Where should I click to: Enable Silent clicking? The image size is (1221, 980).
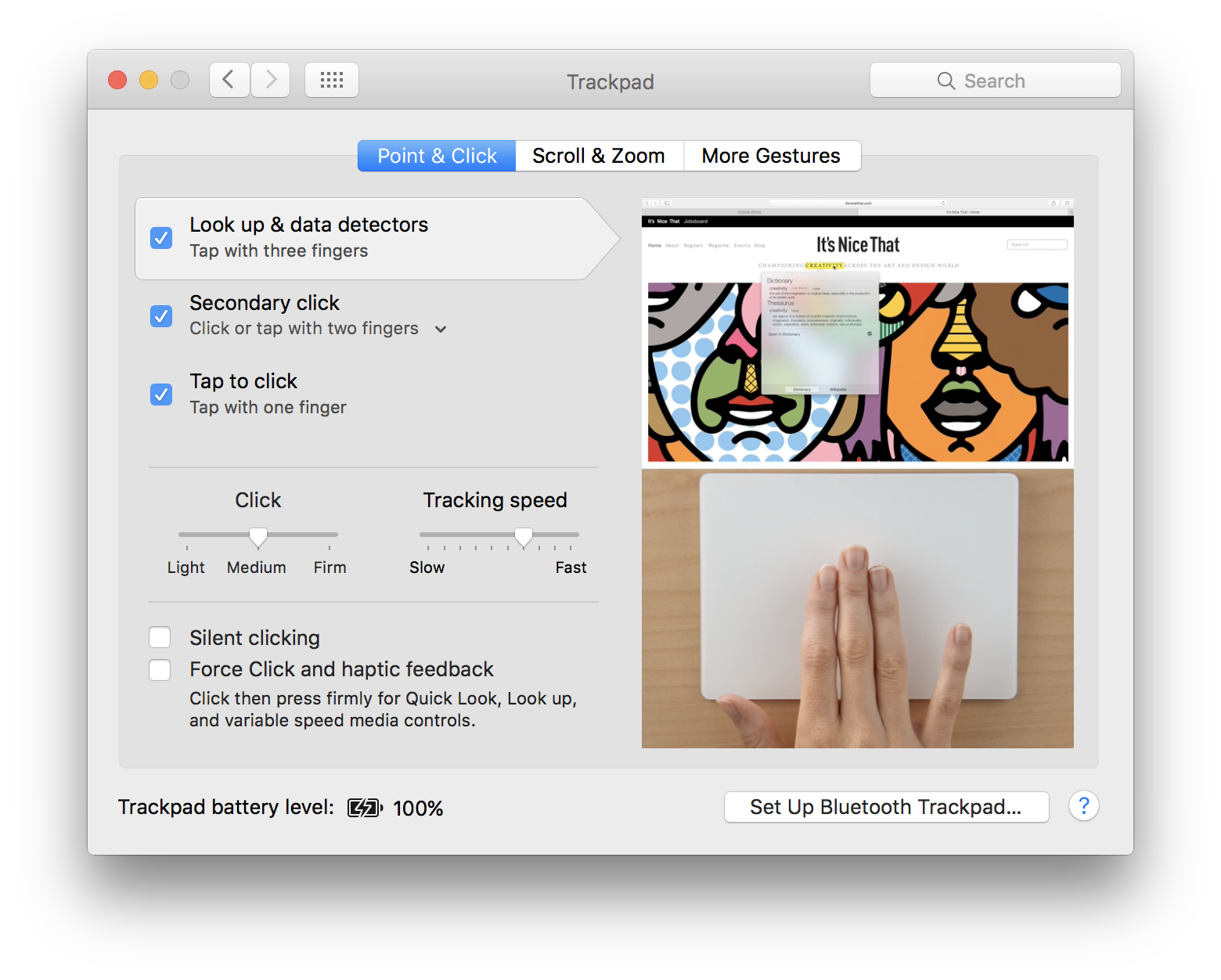[160, 638]
